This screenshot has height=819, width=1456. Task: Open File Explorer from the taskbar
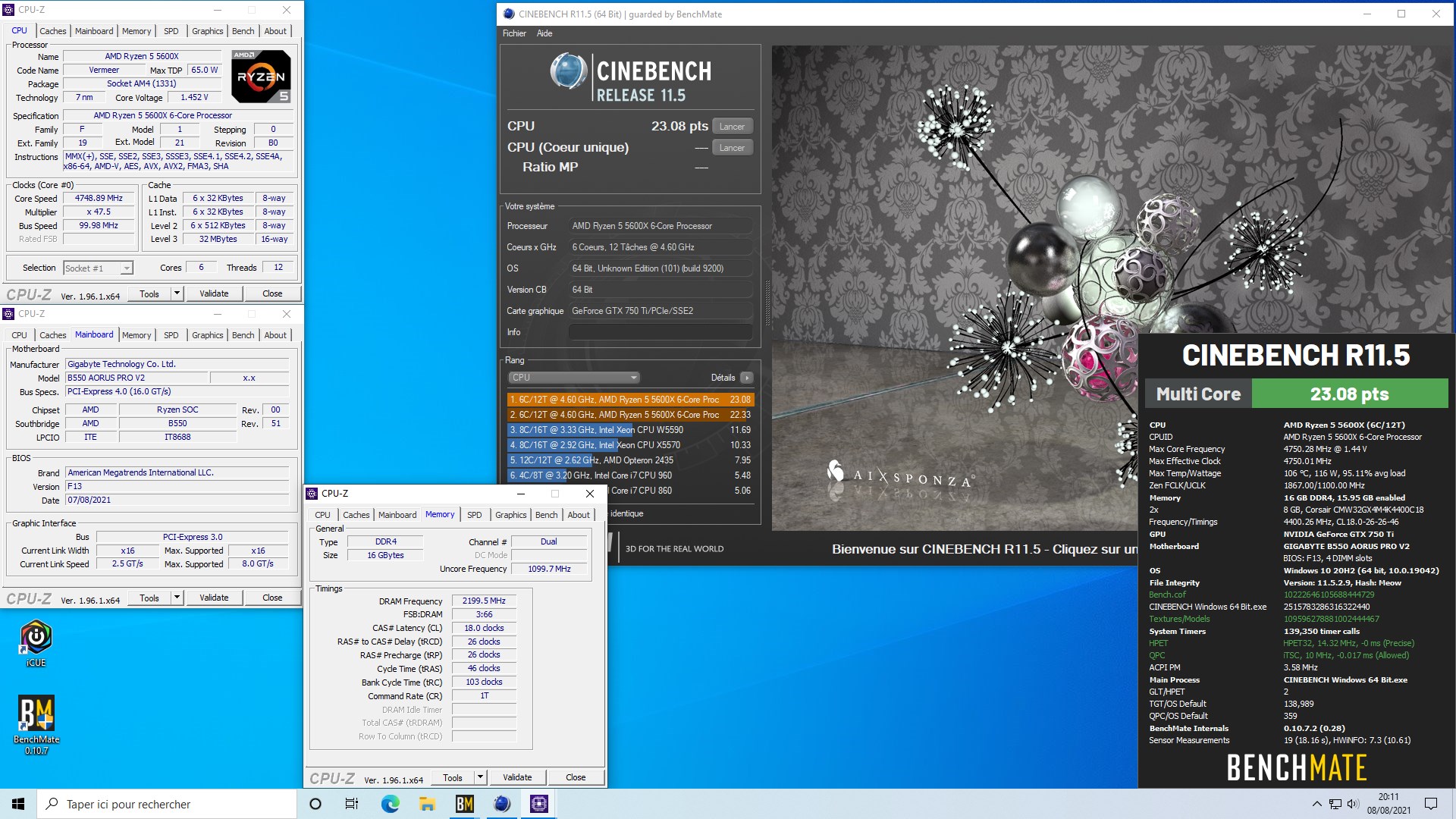tap(427, 804)
